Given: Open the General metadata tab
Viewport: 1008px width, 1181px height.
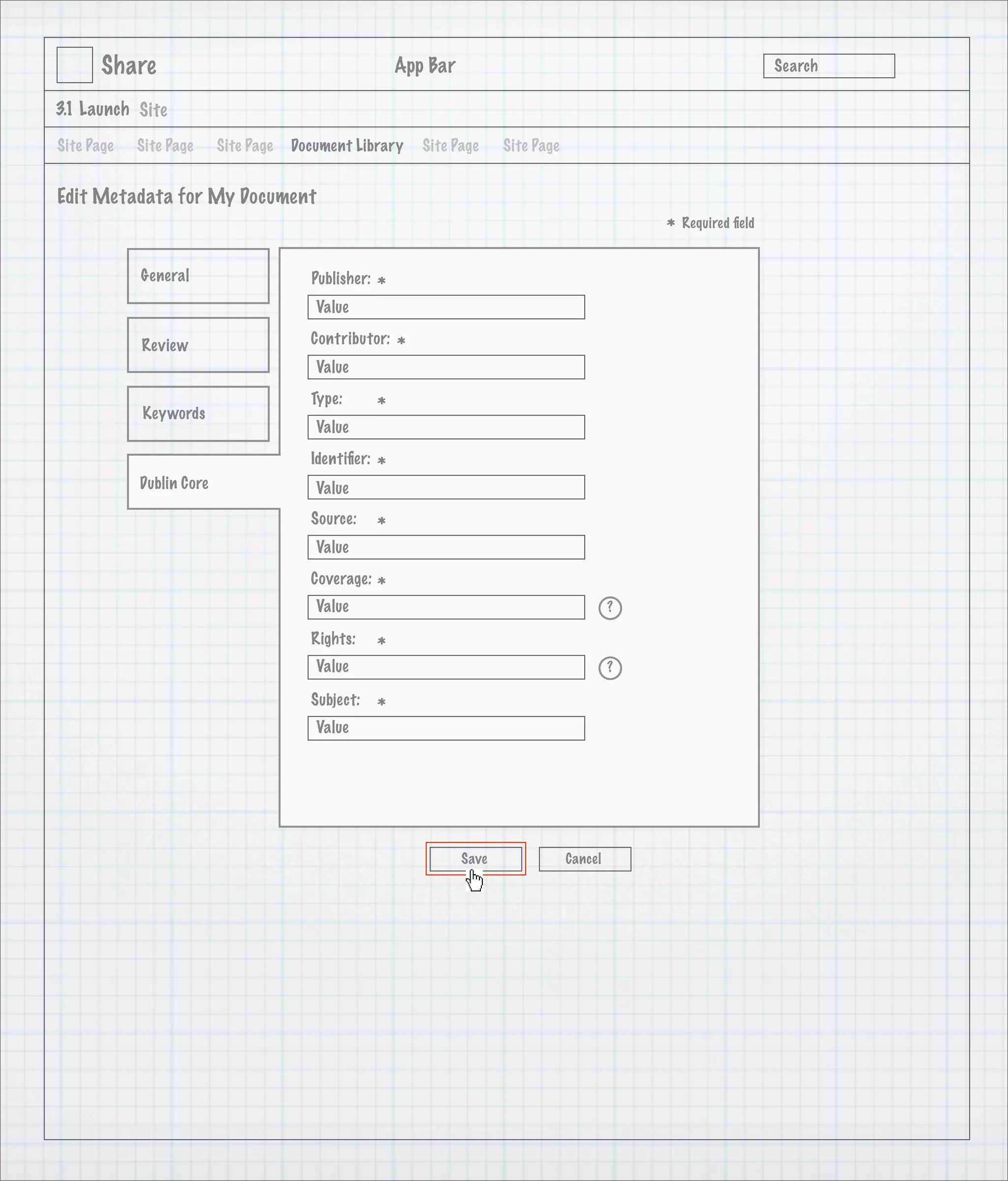Looking at the screenshot, I should pos(198,276).
